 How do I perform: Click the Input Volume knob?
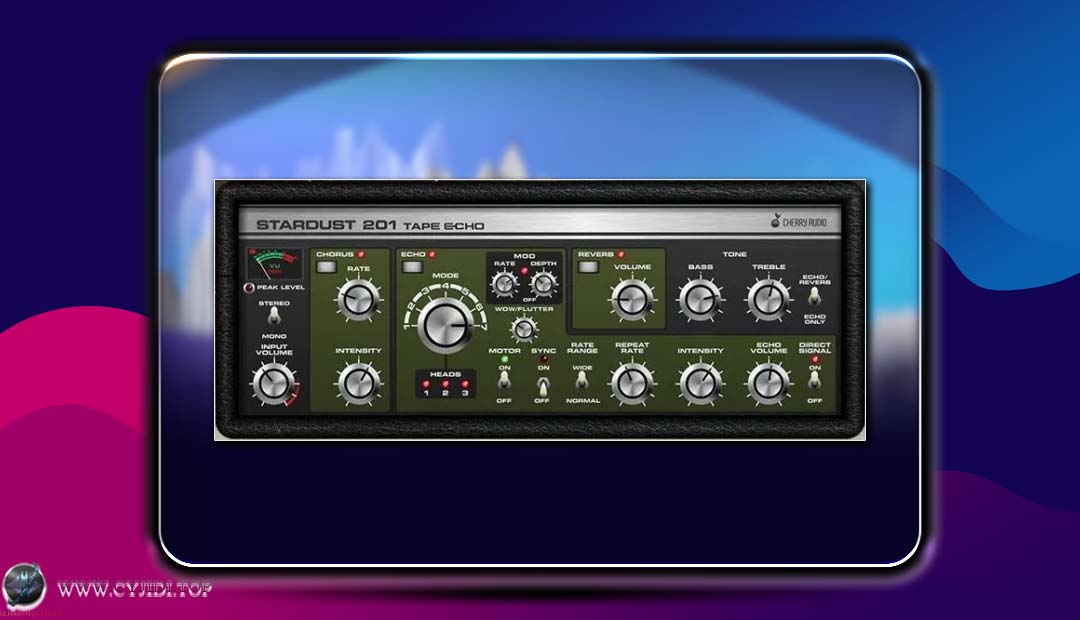(x=270, y=383)
